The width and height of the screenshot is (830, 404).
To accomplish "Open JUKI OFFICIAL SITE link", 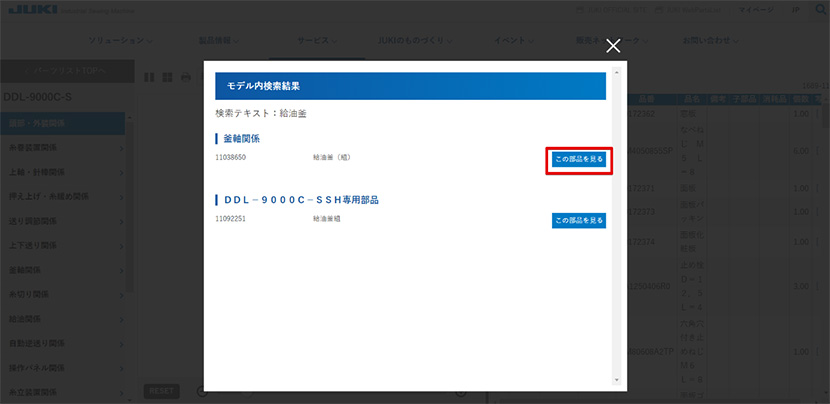I will tap(610, 10).
